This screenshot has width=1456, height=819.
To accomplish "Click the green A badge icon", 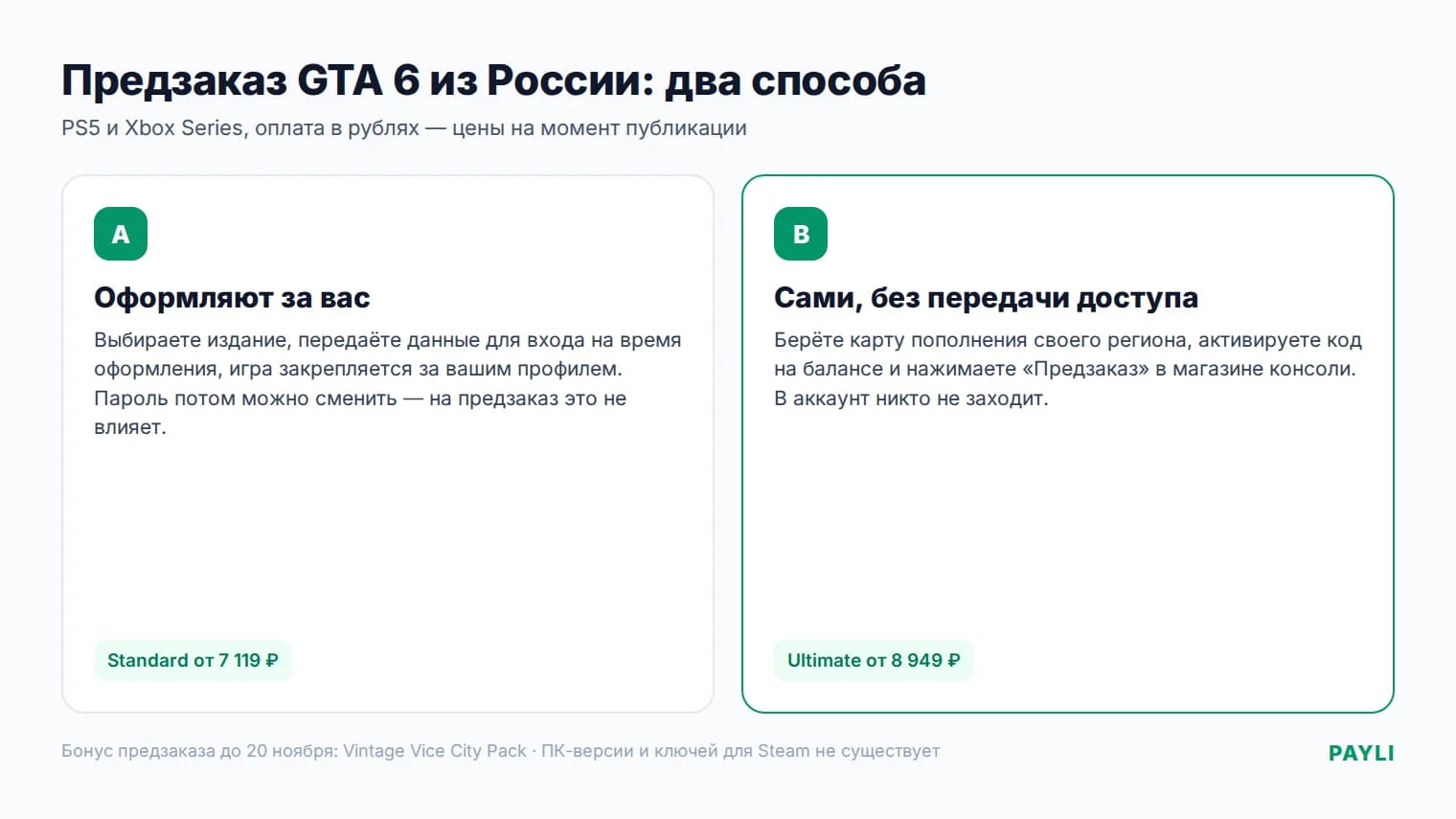I will point(121,234).
